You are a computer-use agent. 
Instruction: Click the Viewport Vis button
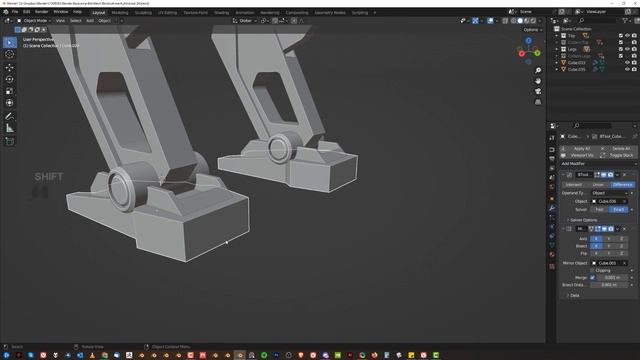(578, 156)
